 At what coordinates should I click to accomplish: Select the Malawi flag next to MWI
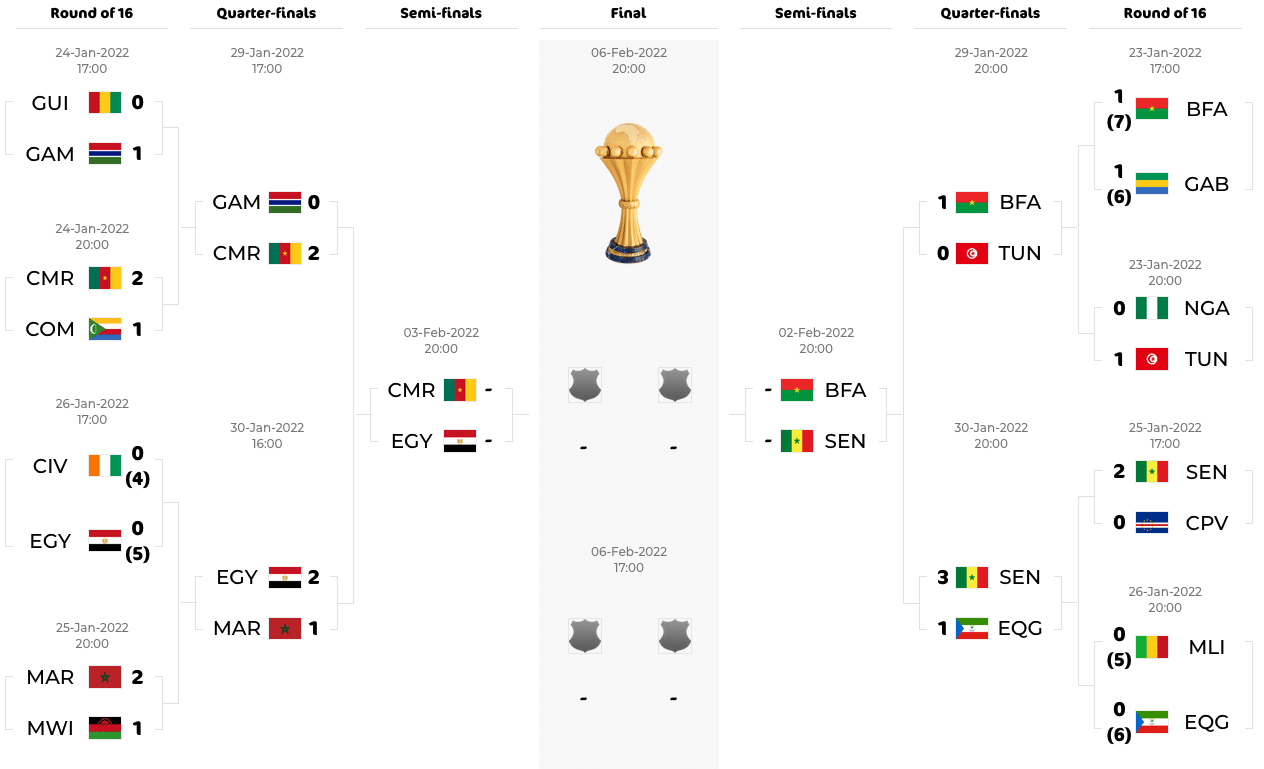(105, 728)
